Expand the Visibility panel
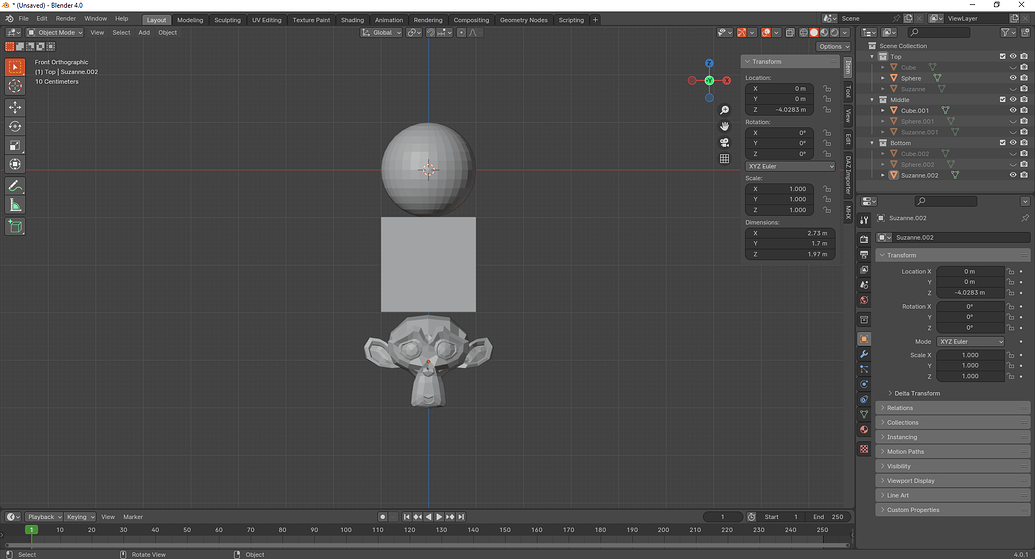Viewport: 1035px width, 559px height. (952, 466)
